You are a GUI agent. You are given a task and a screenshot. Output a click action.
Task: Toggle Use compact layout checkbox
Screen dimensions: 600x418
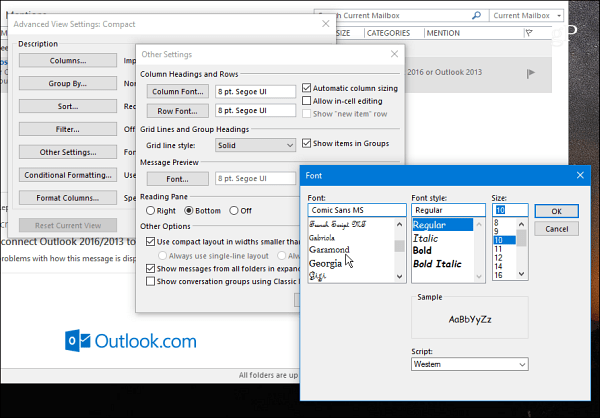150,242
